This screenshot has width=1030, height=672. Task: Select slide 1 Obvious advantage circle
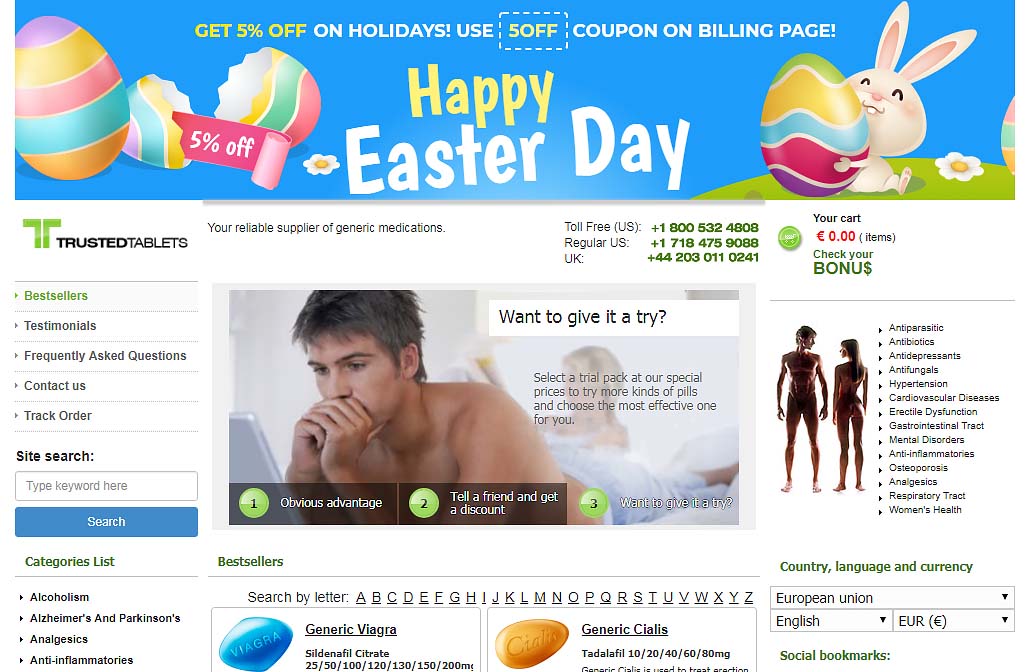click(254, 504)
